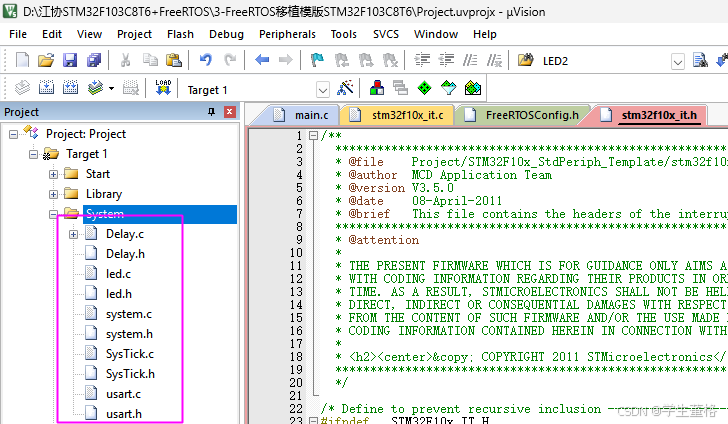Undo the last edit
Screen dimensions: 728x424
point(206,60)
